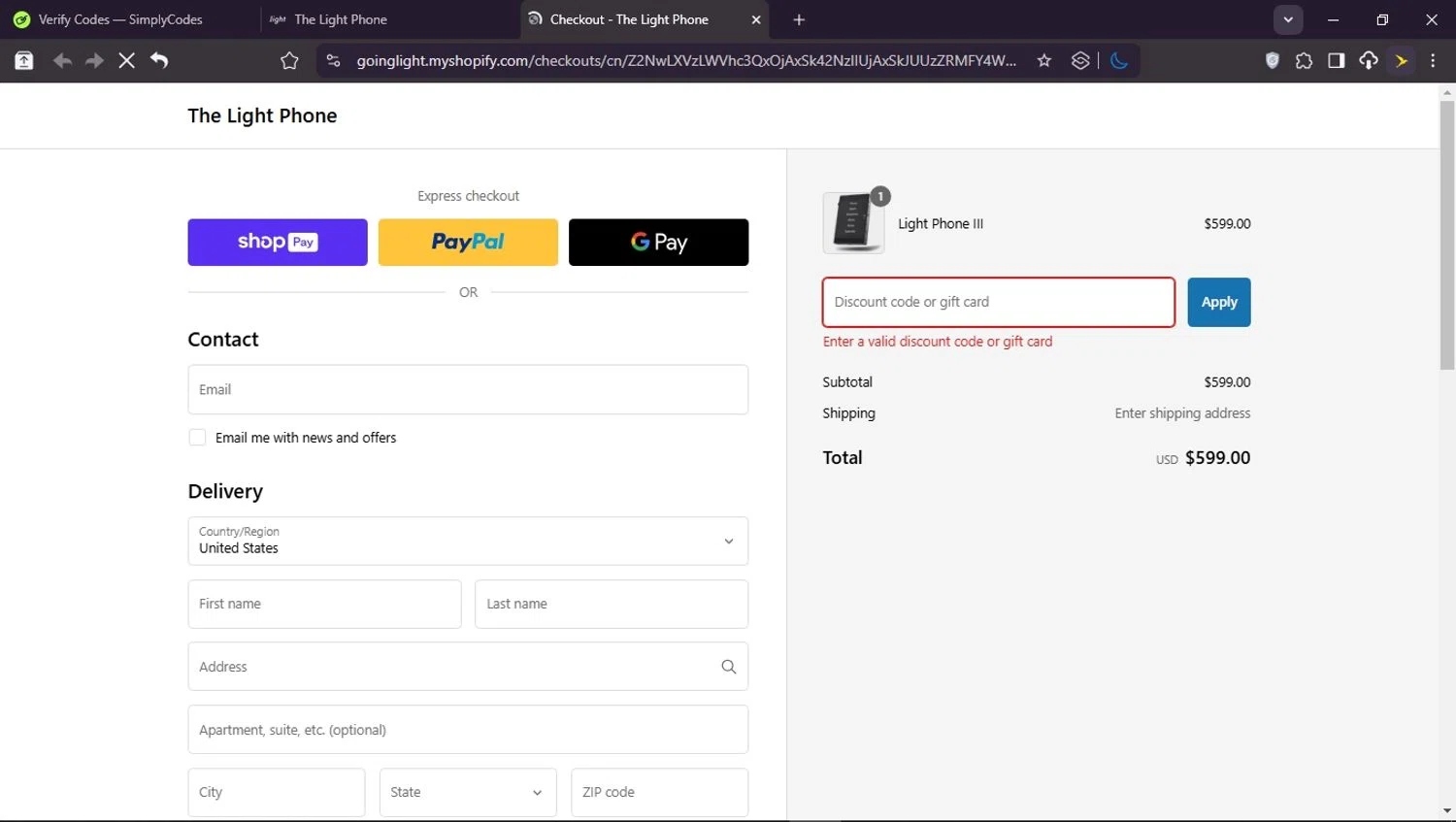The height and width of the screenshot is (822, 1456).
Task: Select the Checkout - The Light Phone tab
Action: pos(645,19)
